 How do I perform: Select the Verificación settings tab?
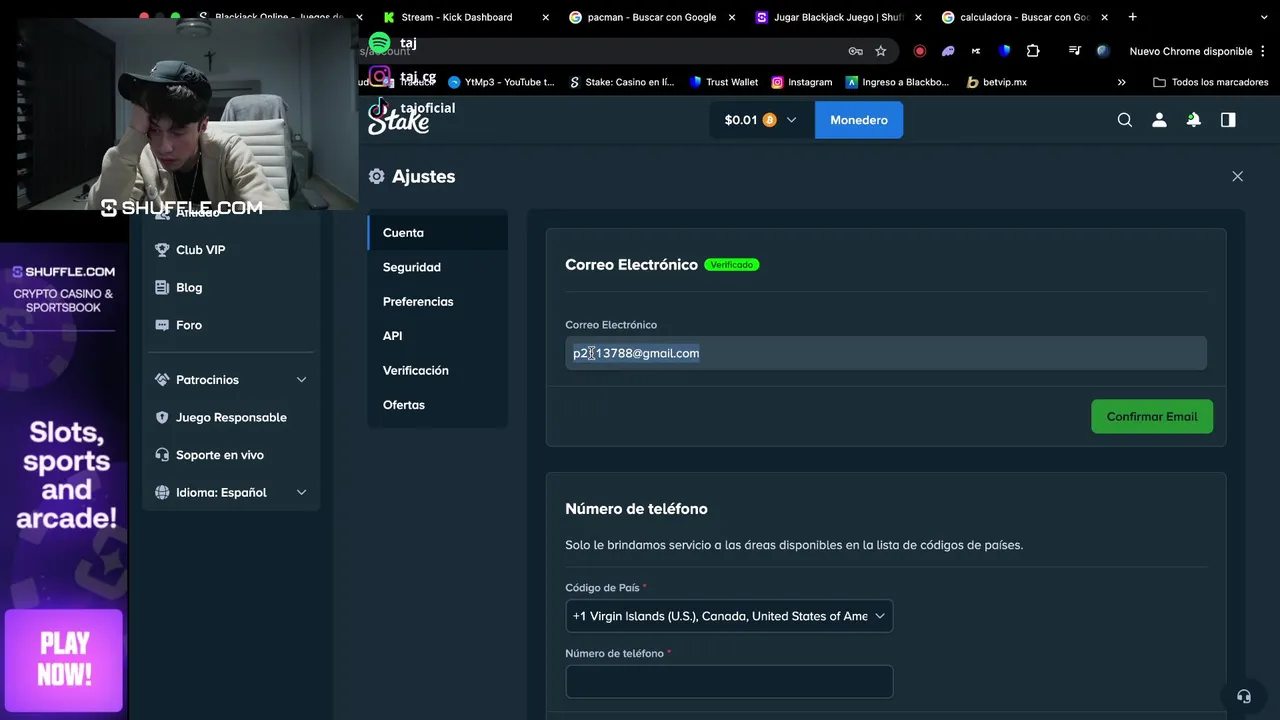[437, 370]
